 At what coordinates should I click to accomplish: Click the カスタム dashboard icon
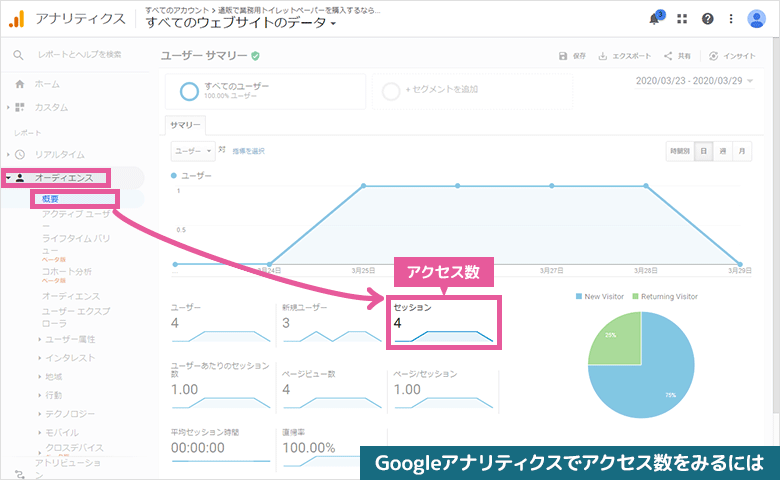tap(19, 107)
